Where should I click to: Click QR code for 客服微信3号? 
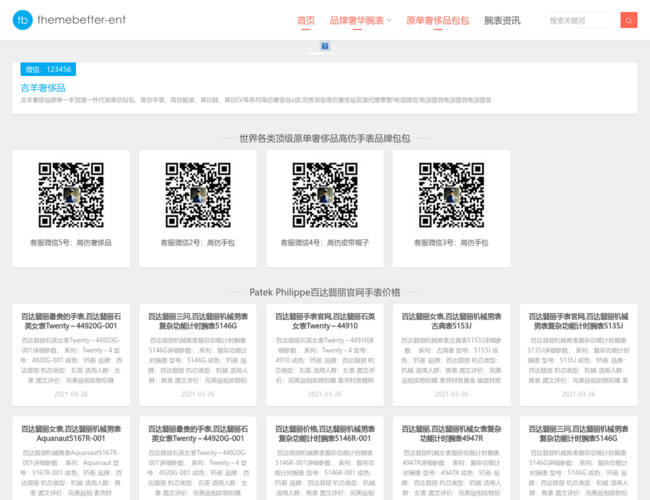click(451, 195)
